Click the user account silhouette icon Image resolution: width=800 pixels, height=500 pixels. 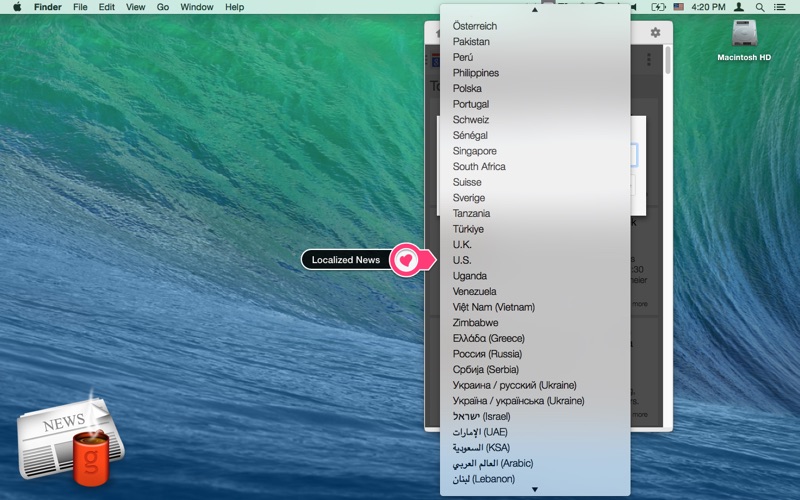coord(738,7)
